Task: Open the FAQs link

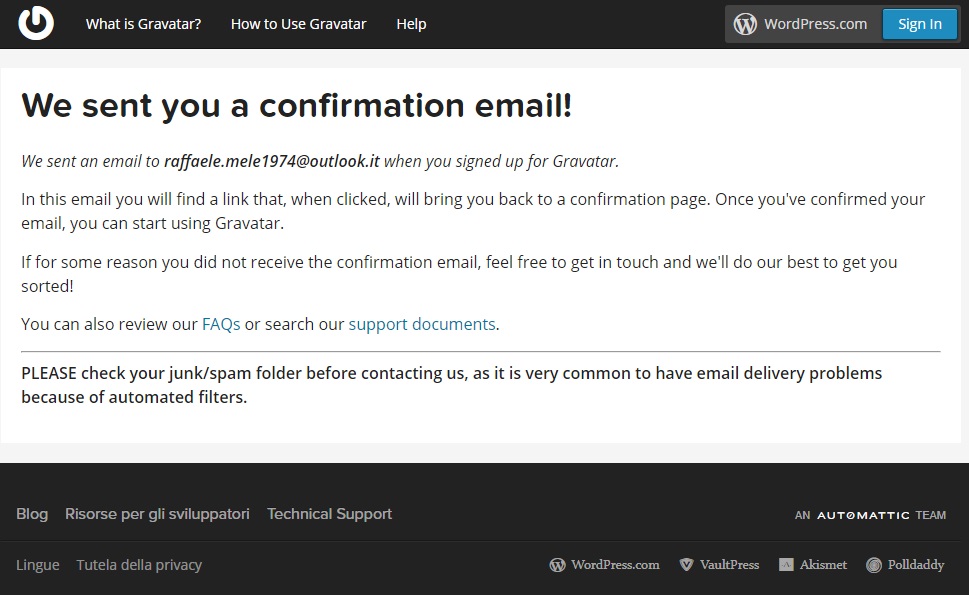Action: point(220,323)
